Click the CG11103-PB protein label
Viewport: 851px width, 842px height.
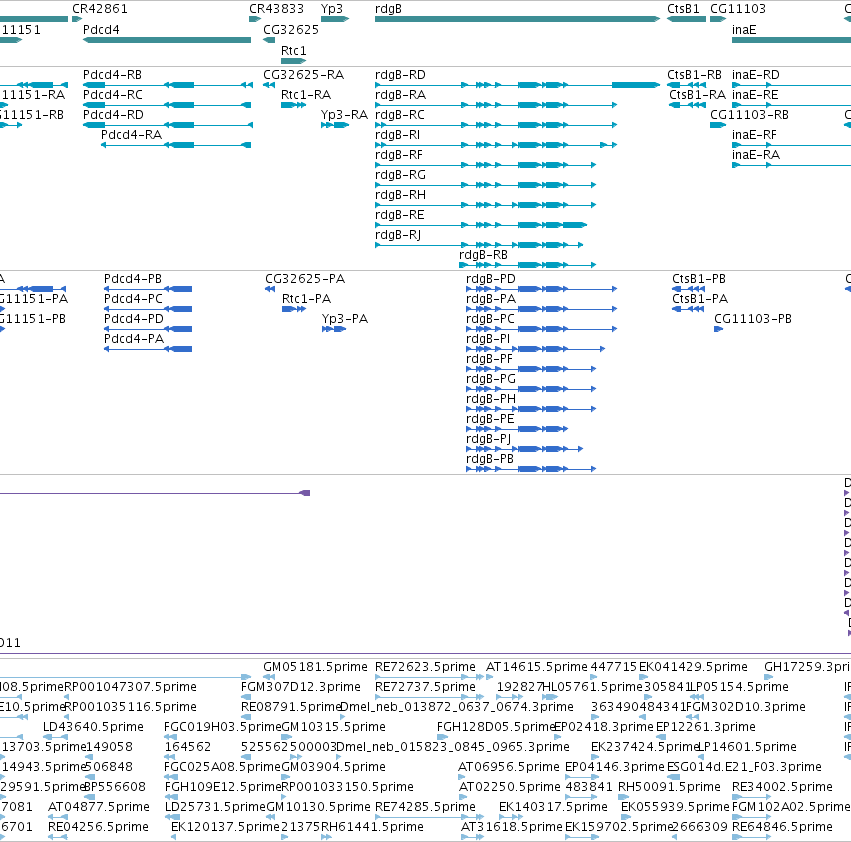click(x=753, y=319)
